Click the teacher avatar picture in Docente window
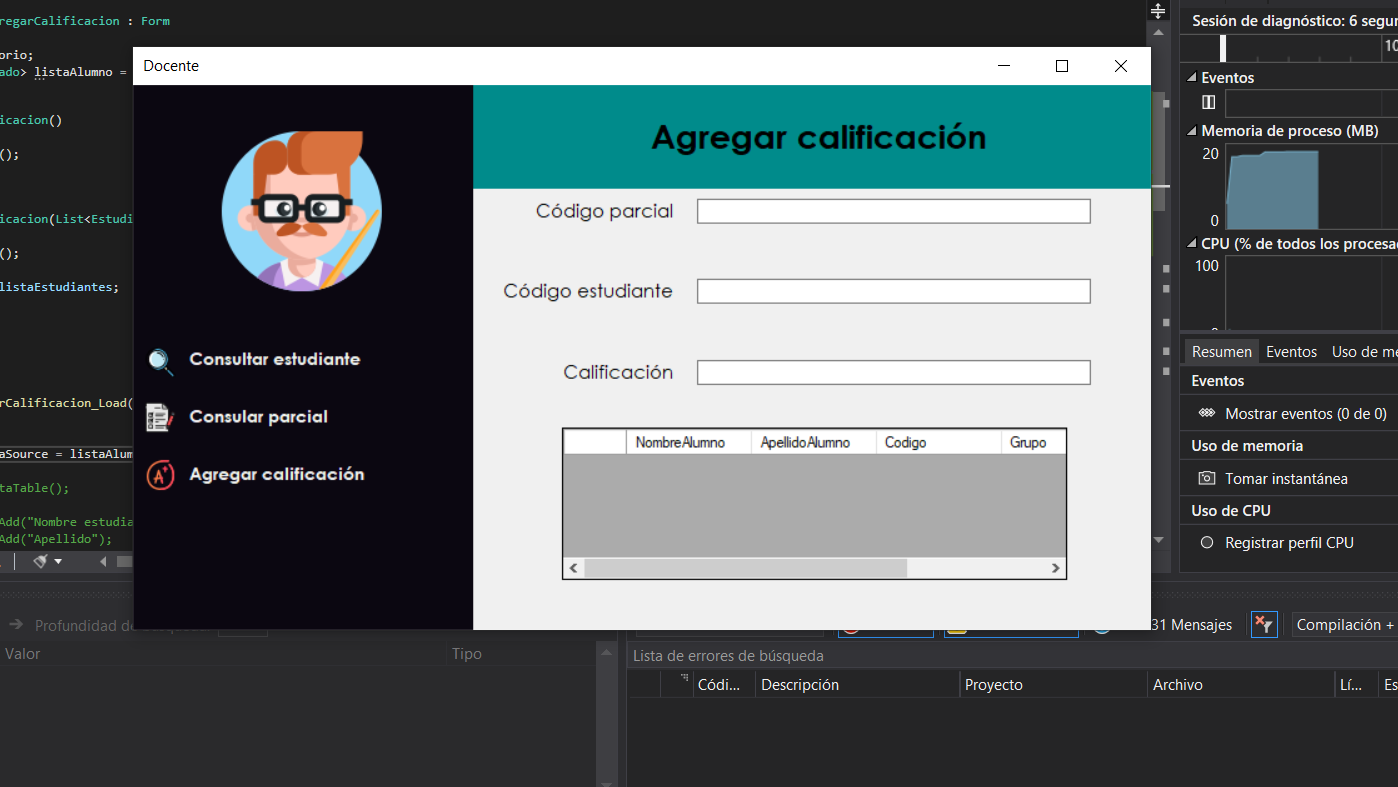This screenshot has height=787, width=1398. point(302,211)
